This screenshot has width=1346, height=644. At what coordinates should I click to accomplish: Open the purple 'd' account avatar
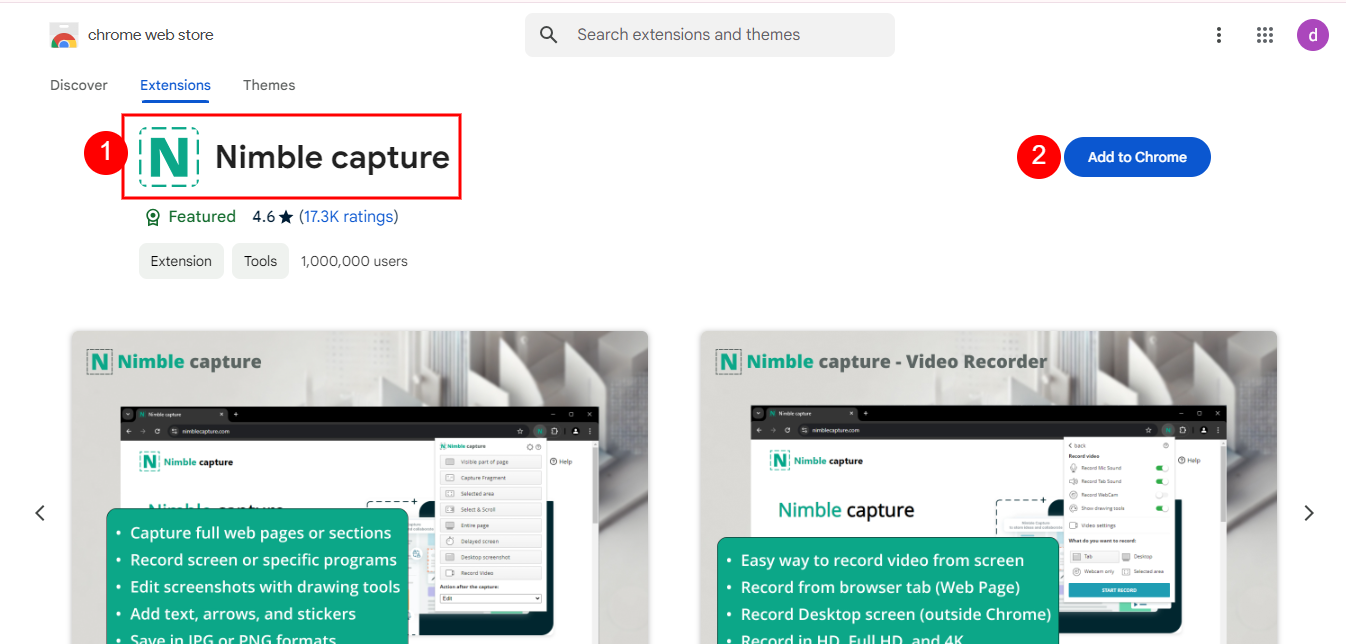coord(1312,35)
